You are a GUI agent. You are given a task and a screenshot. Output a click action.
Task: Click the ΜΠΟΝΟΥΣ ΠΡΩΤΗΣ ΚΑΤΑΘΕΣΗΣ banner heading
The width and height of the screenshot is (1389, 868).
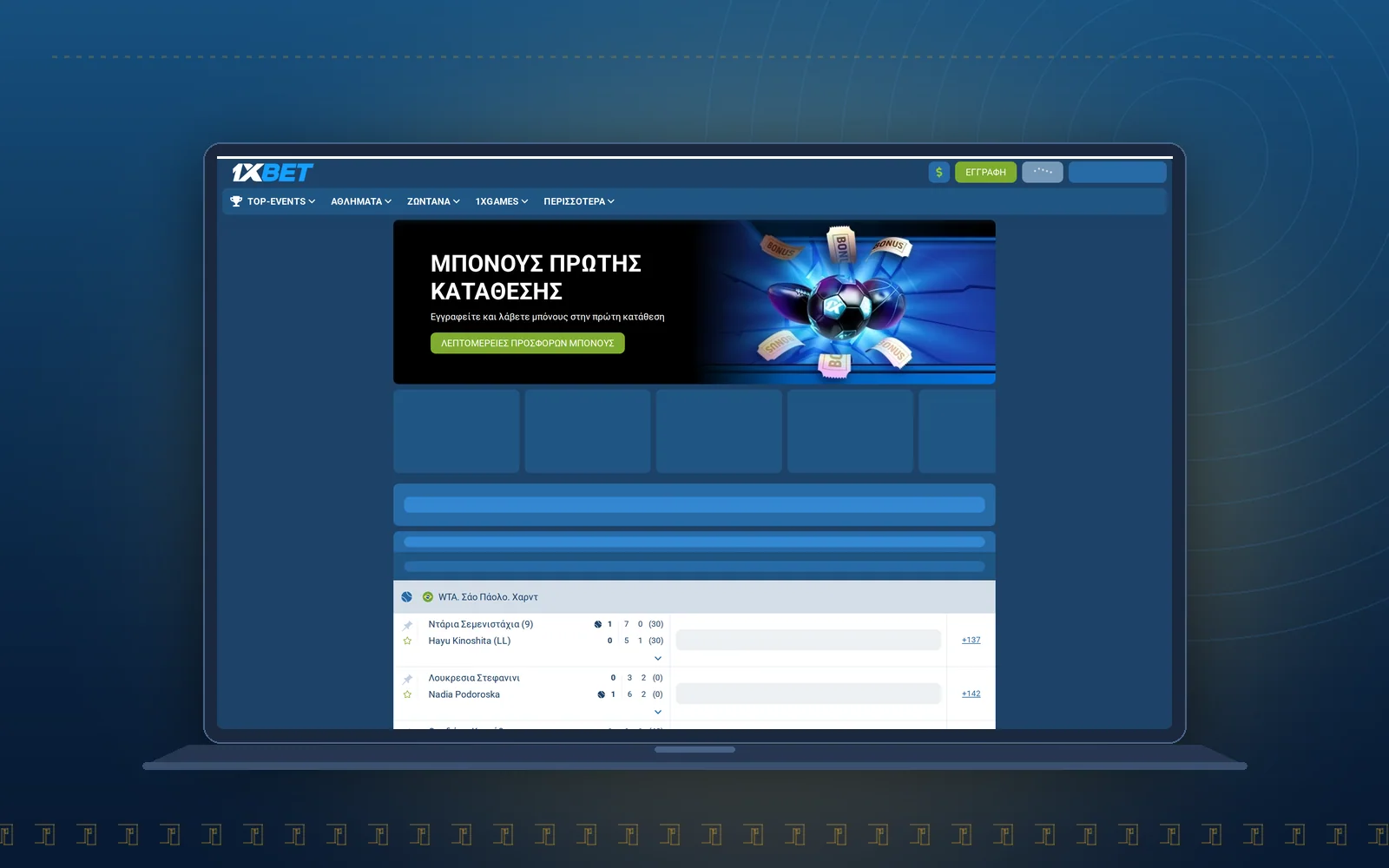click(536, 278)
